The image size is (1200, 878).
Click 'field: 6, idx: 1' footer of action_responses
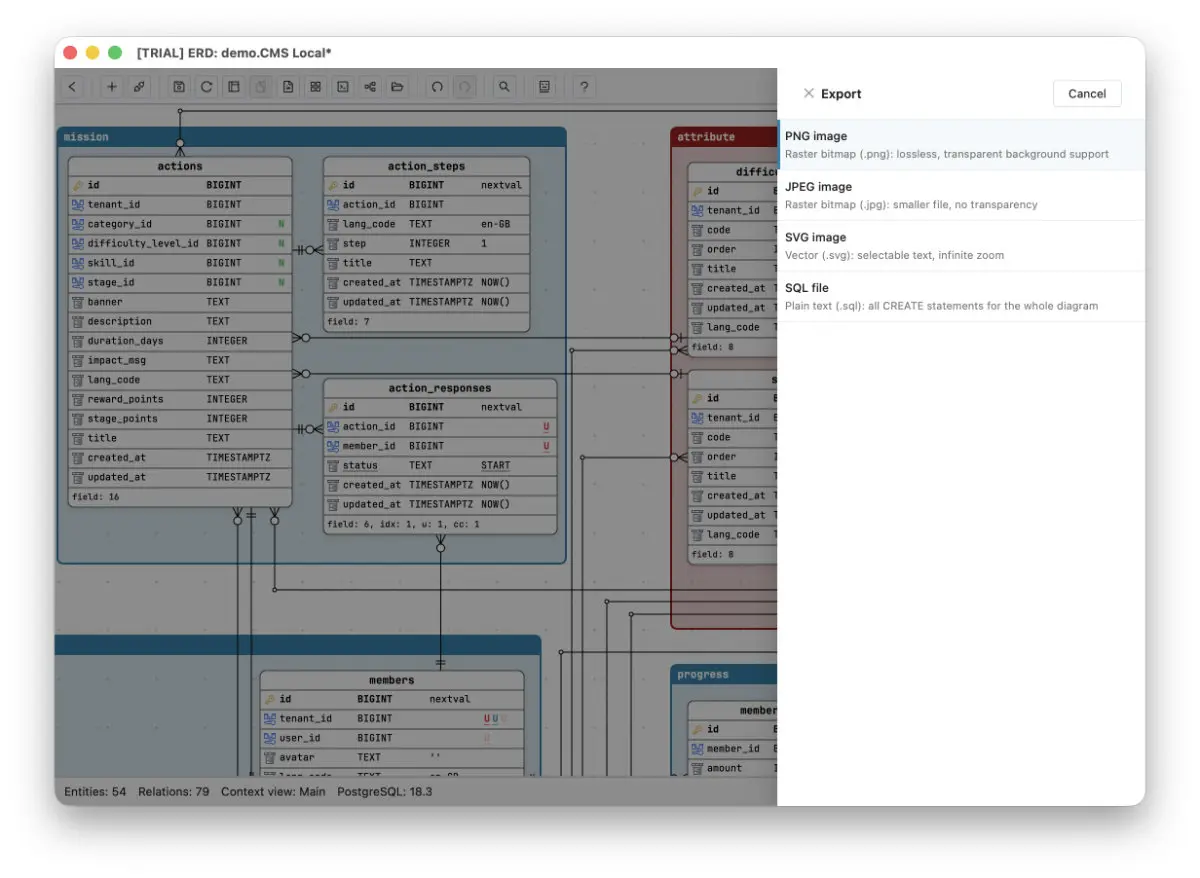pyautogui.click(x=403, y=524)
